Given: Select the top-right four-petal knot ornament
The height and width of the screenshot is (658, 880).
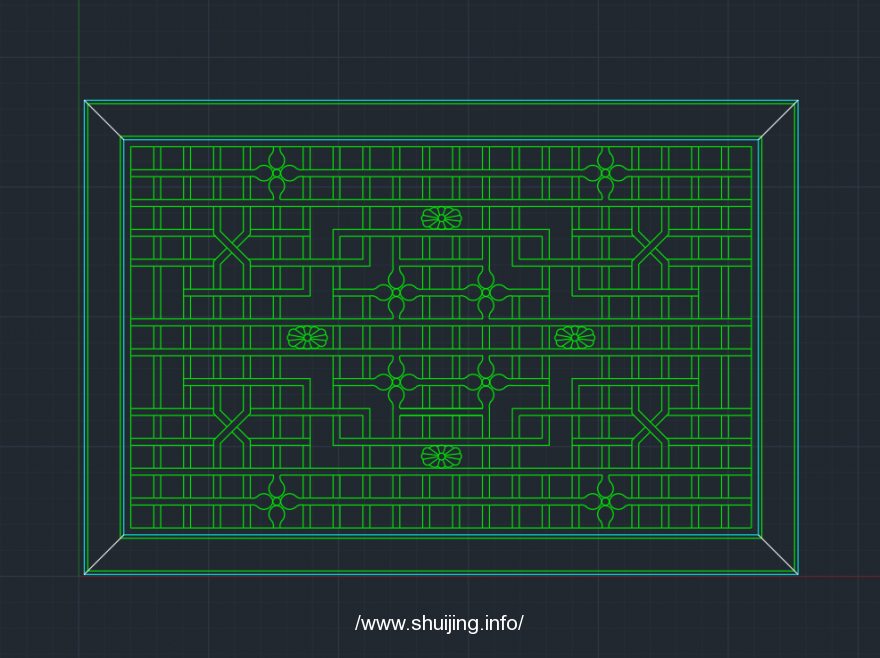Looking at the screenshot, I should [x=605, y=173].
